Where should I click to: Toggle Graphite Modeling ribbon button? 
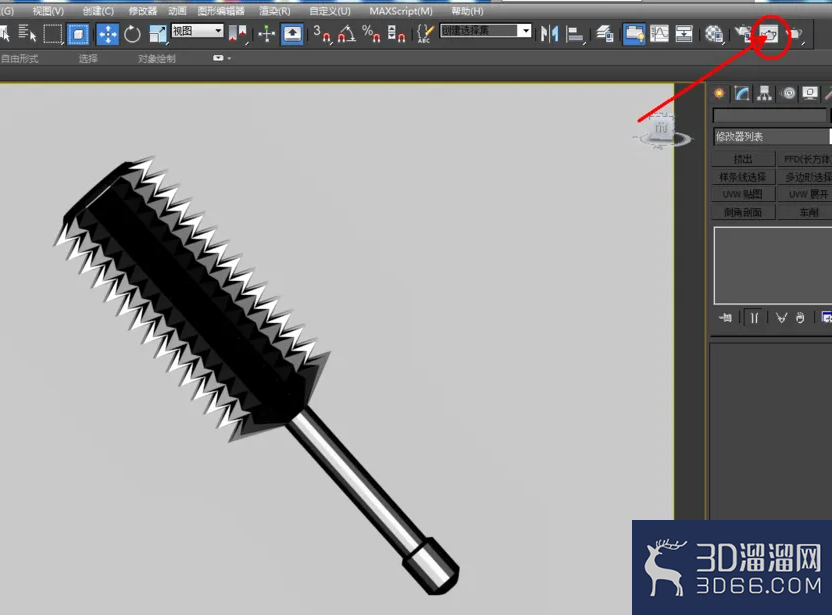tap(634, 34)
